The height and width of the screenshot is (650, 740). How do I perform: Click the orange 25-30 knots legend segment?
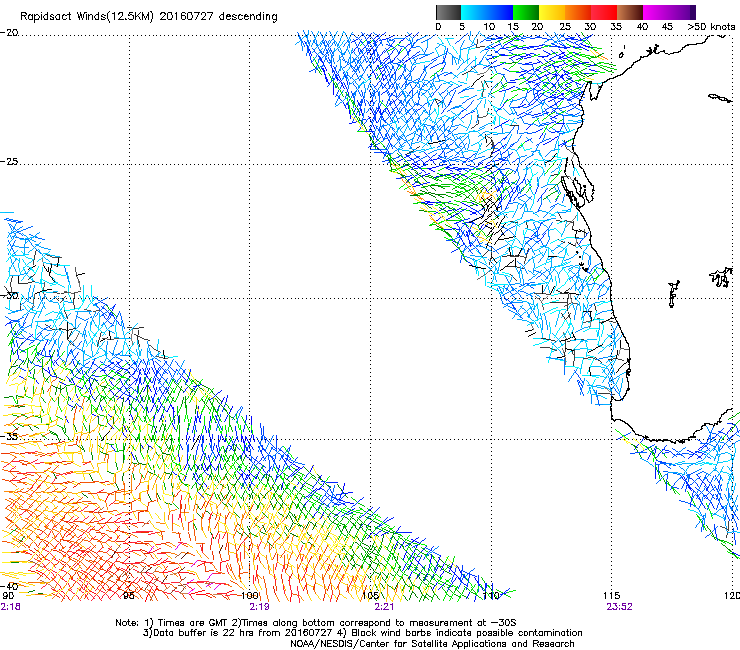coord(578,12)
